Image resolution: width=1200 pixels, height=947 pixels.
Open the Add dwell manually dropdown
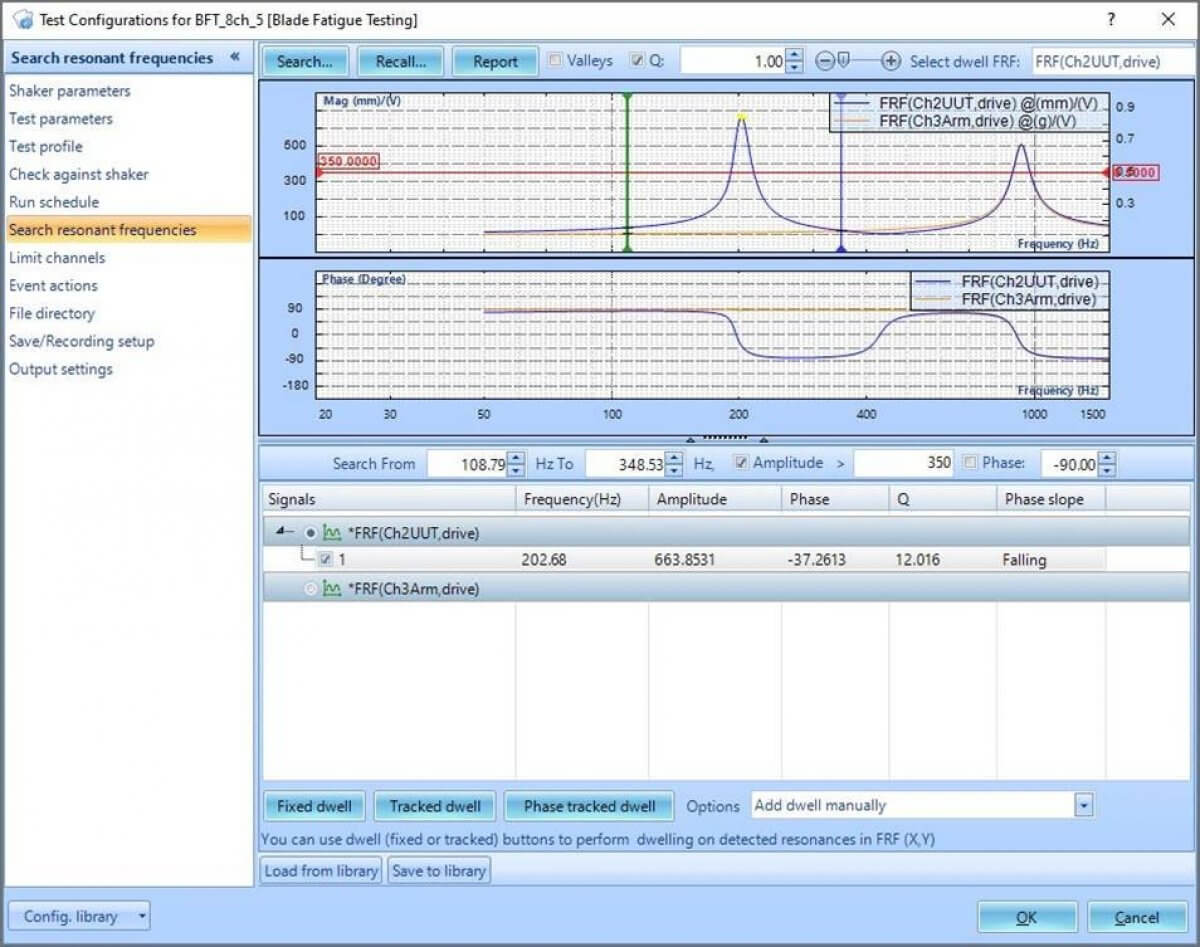point(1084,805)
